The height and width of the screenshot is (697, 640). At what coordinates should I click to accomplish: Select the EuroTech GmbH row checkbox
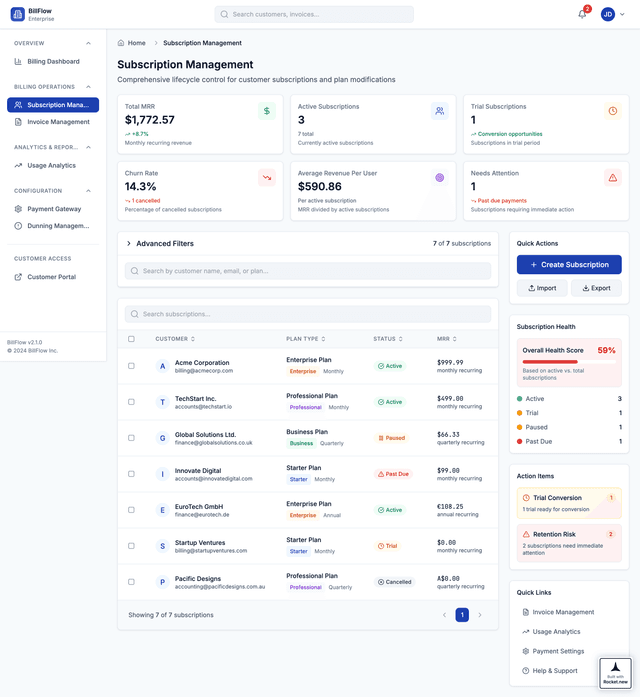pyautogui.click(x=131, y=510)
